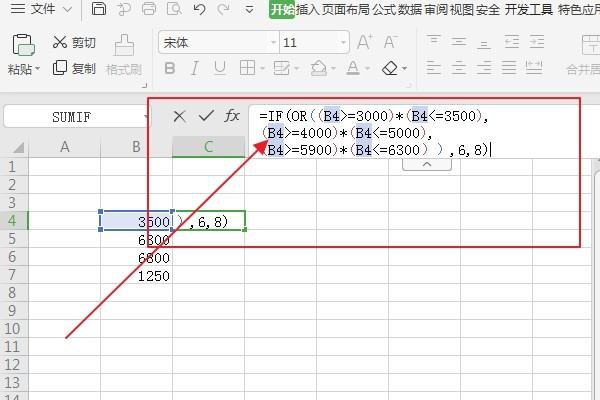
Task: Toggle italic formatting
Action: click(195, 69)
